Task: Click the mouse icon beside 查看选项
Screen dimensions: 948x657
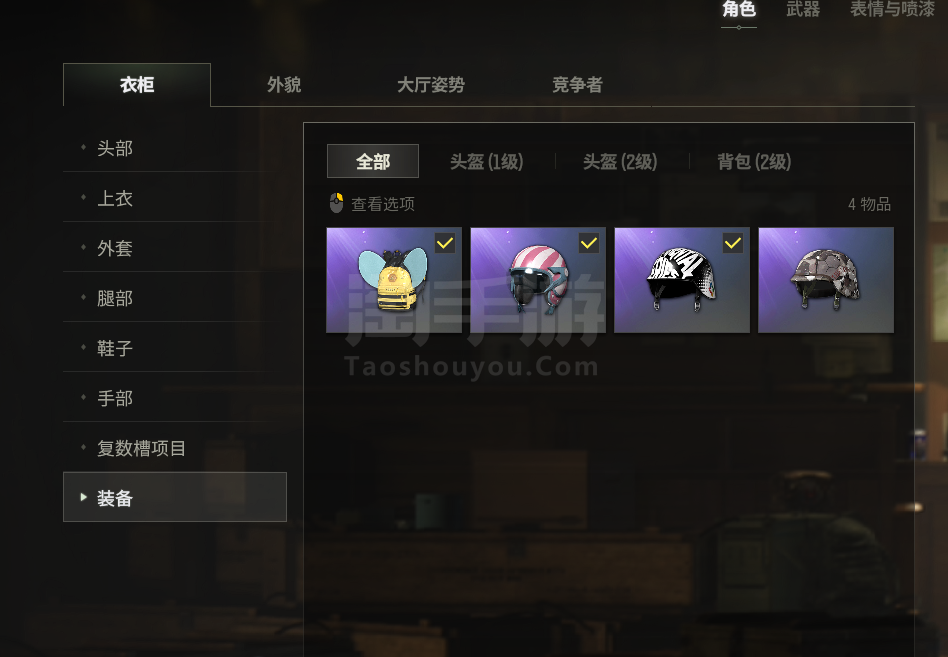Action: click(336, 203)
